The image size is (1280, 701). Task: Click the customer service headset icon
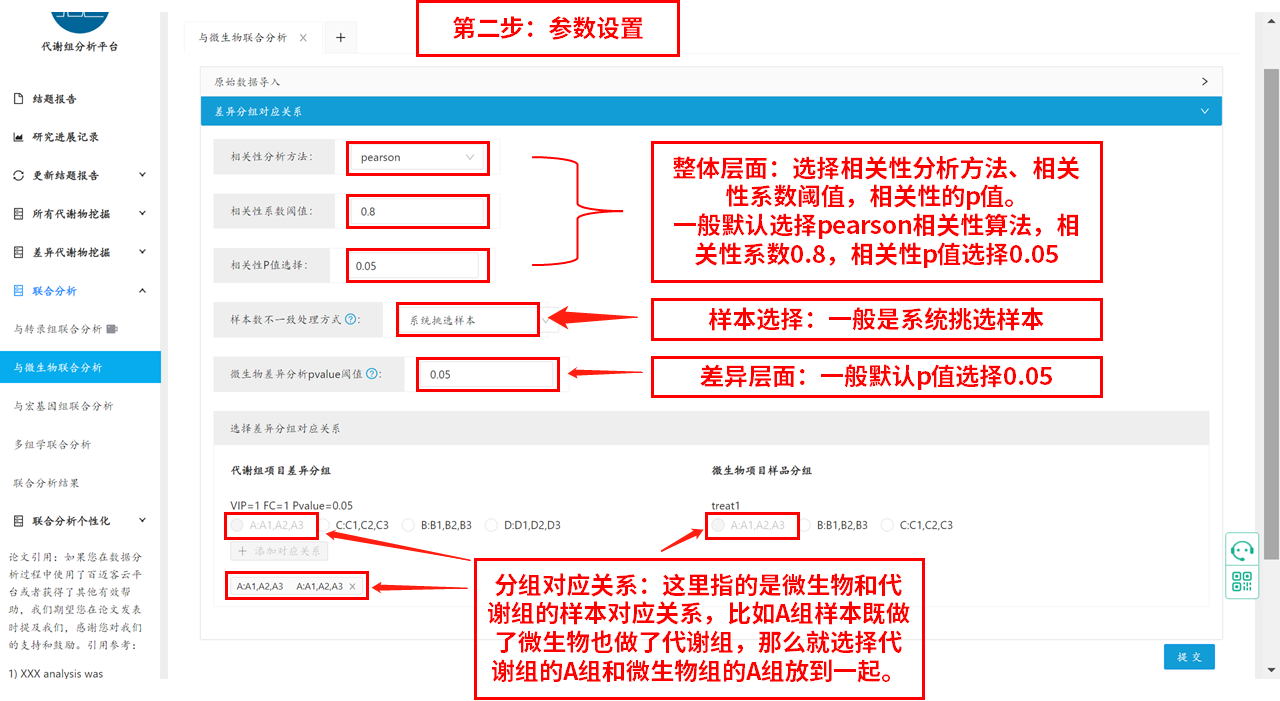click(x=1242, y=550)
